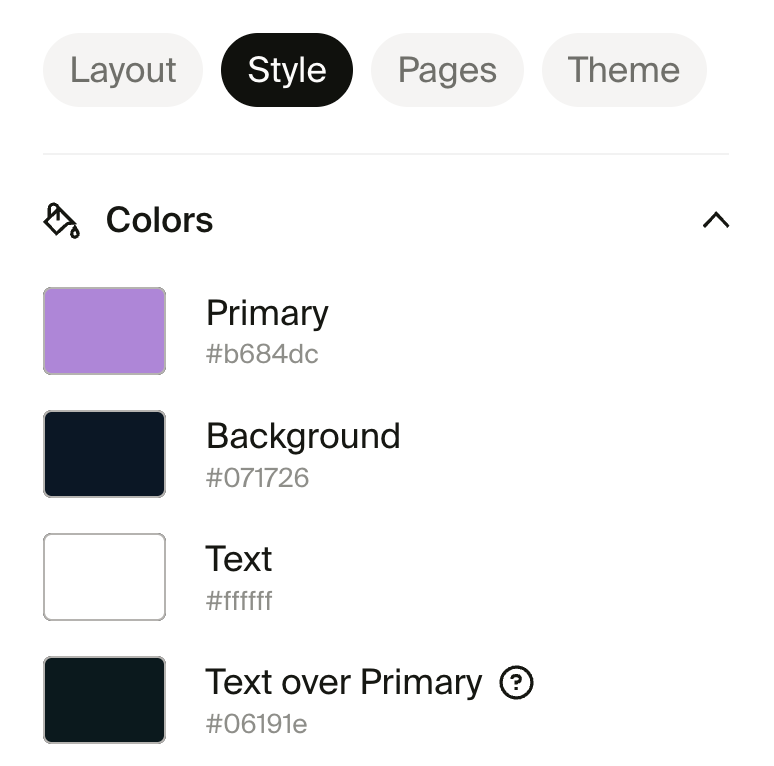The width and height of the screenshot is (774, 766).
Task: Open the Text over Primary swatch
Action: tap(104, 700)
